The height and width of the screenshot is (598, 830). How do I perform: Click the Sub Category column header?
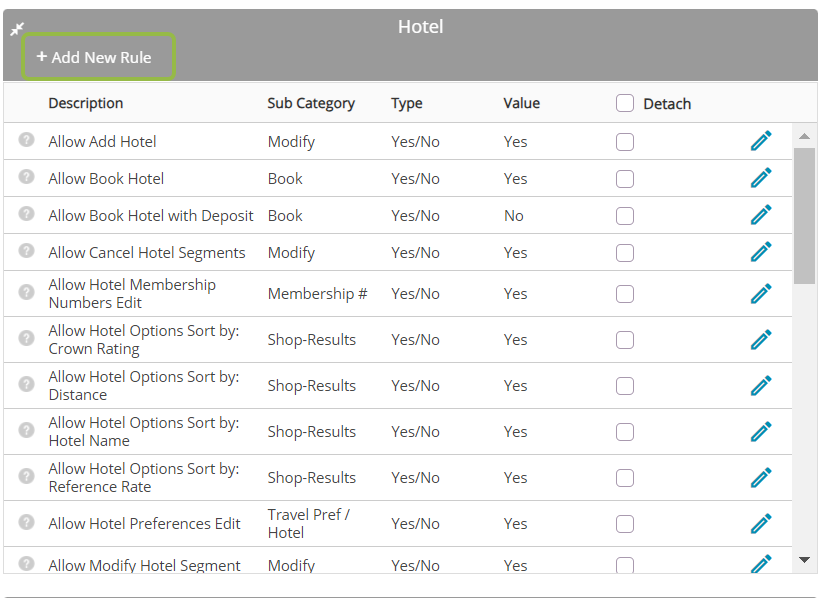(311, 103)
